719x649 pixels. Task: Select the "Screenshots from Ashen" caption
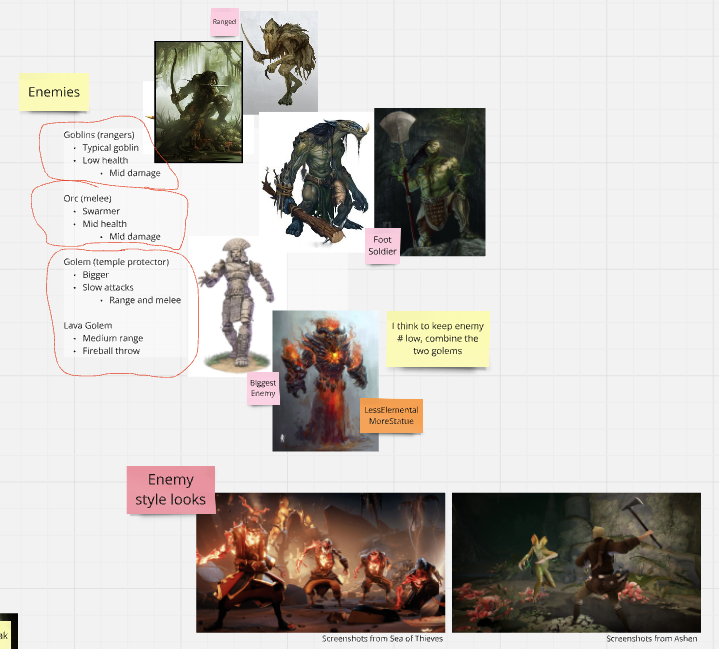coord(651,639)
